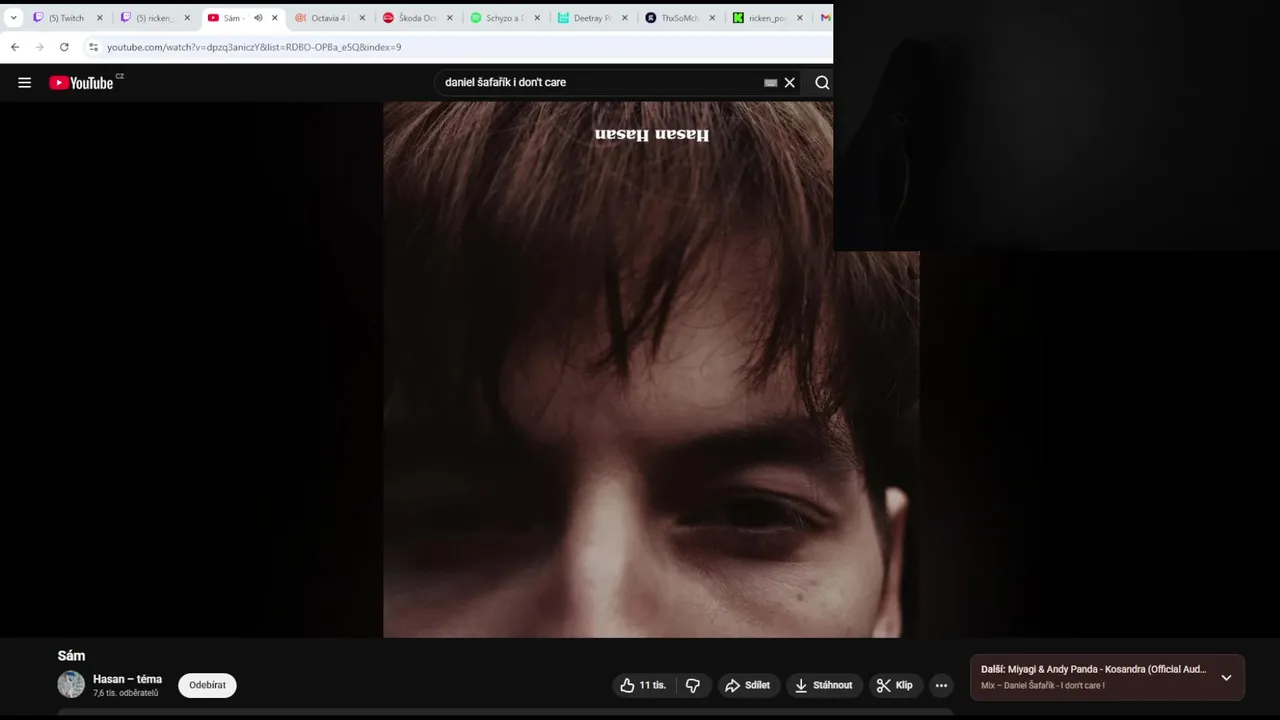Go to YouTube home via logo
1280x720 pixels.
tap(82, 83)
